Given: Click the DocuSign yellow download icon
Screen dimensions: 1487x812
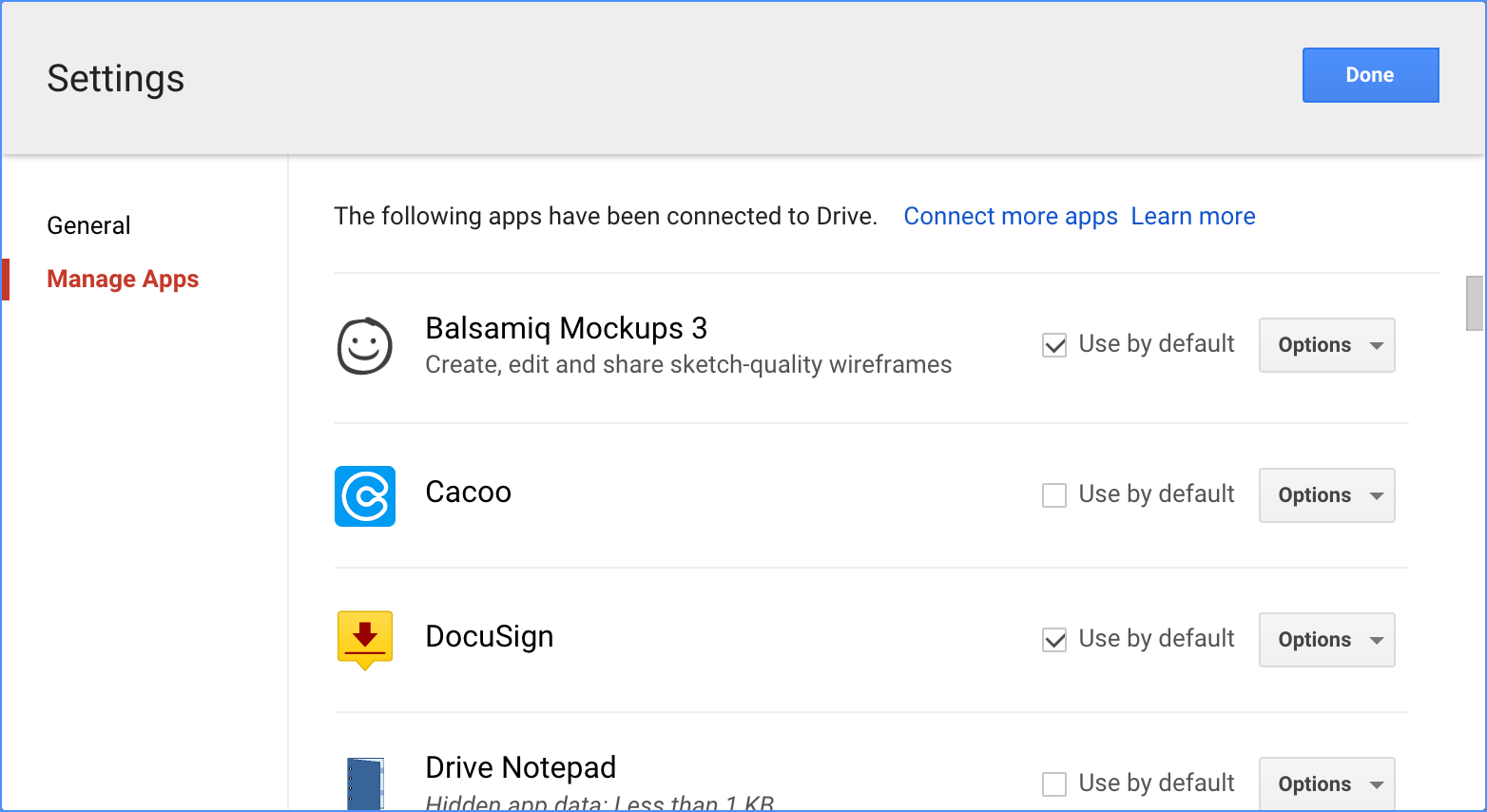Looking at the screenshot, I should pos(365,640).
